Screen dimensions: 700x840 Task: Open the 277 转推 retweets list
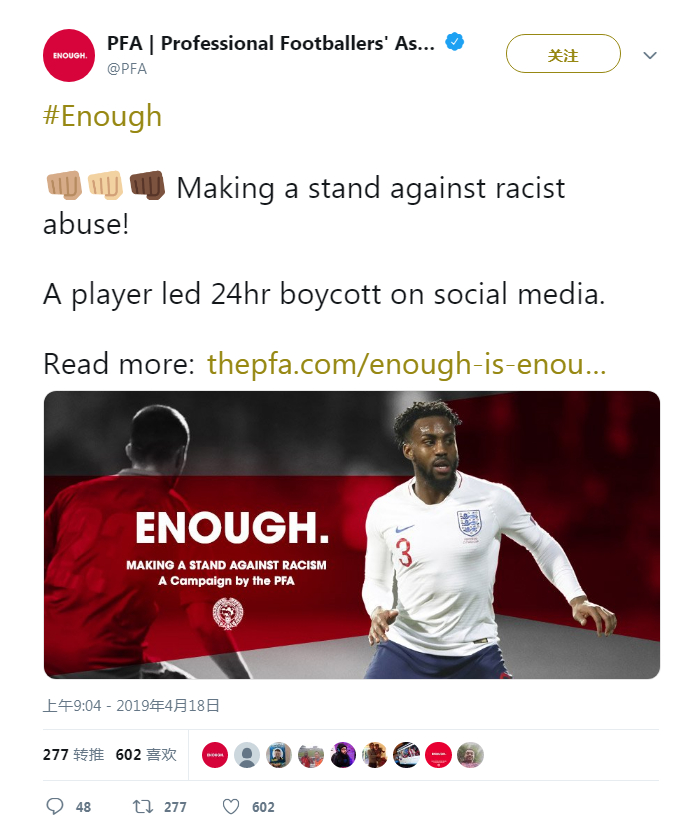click(73, 754)
